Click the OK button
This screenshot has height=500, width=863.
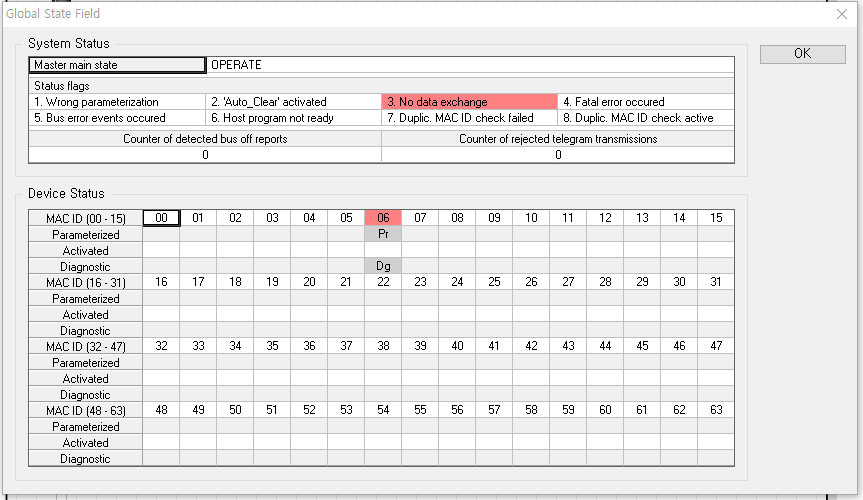pos(802,54)
